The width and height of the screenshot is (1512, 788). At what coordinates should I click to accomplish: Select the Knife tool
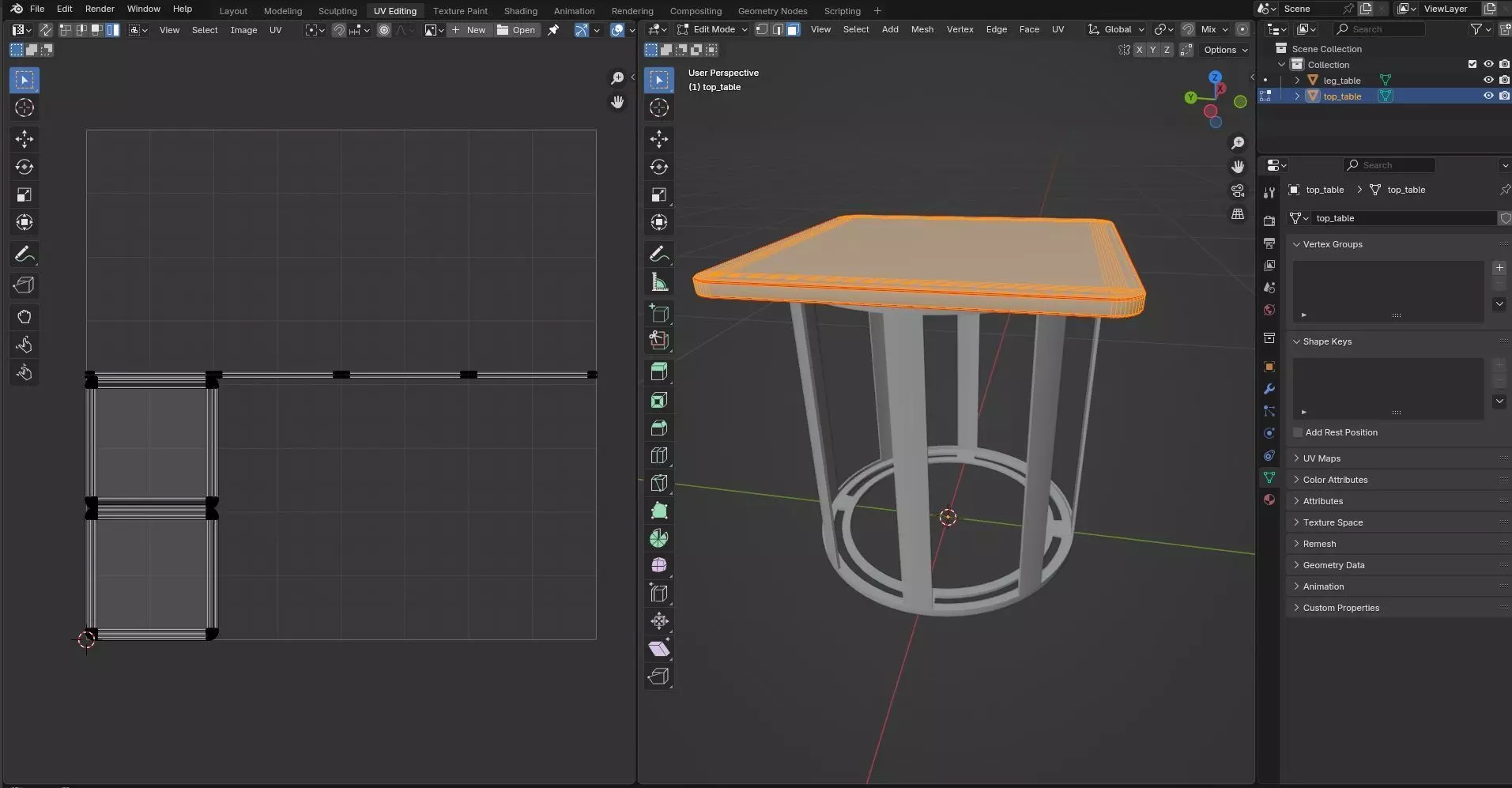point(659,483)
